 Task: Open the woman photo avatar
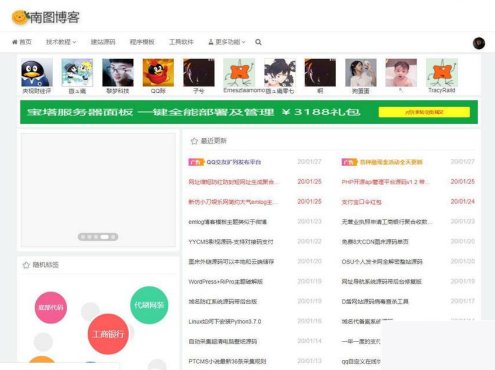tap(361, 72)
